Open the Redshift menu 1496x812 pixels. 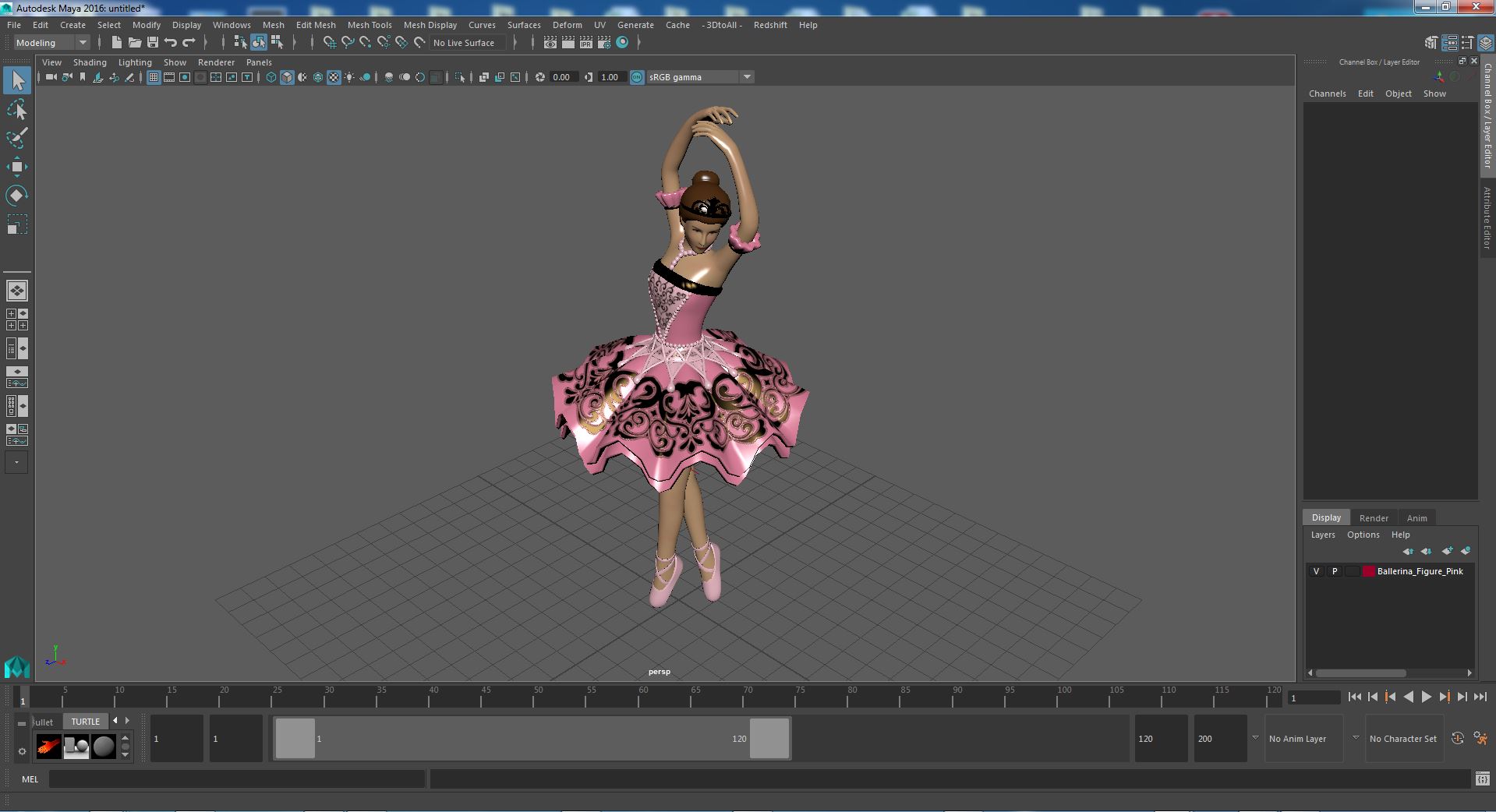770,25
